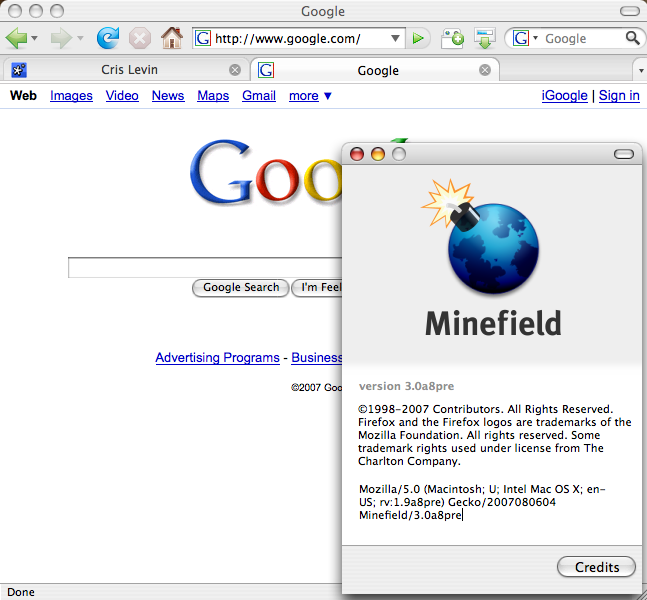Toggle the browser window toolbar pill button
This screenshot has width=647, height=600.
pos(630,11)
